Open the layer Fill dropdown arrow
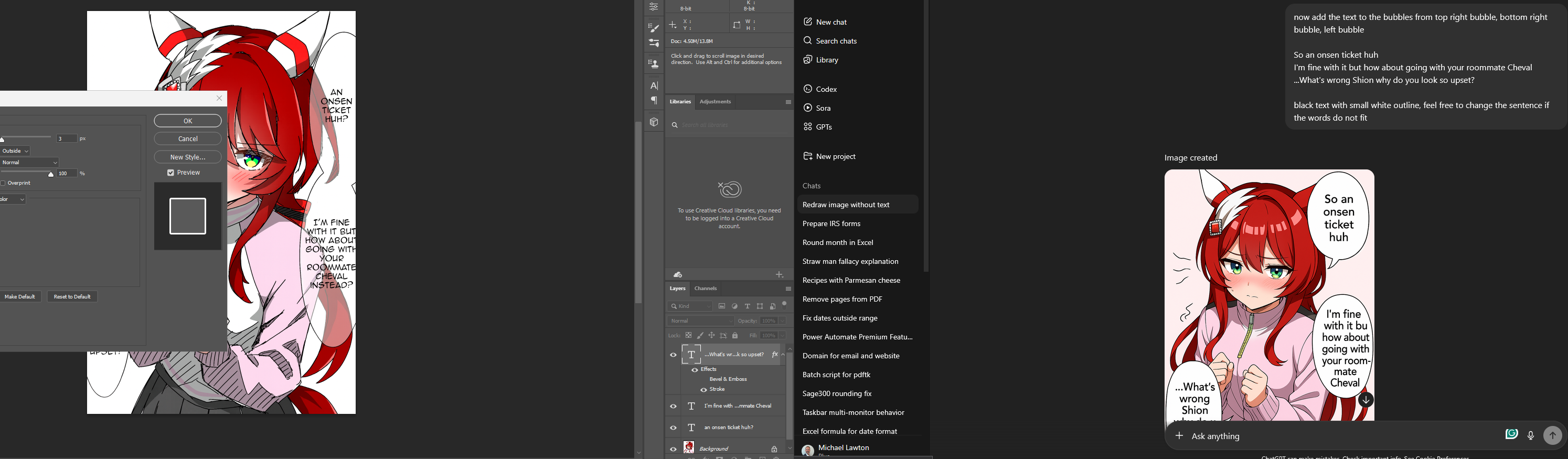The image size is (1568, 459). point(782,335)
